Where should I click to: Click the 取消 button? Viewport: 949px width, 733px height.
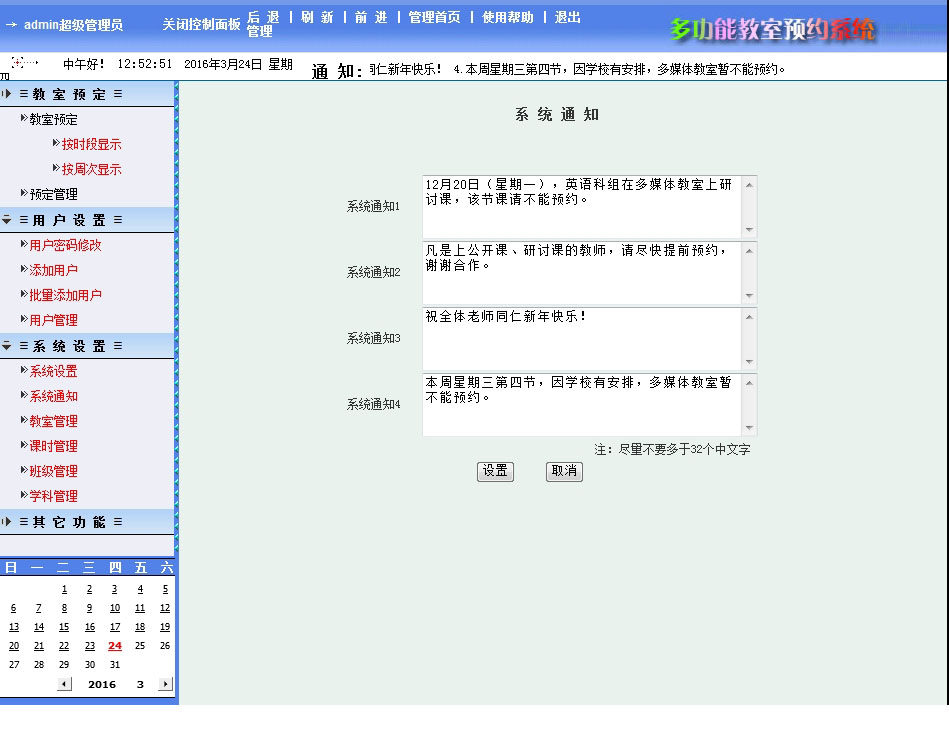pyautogui.click(x=564, y=471)
